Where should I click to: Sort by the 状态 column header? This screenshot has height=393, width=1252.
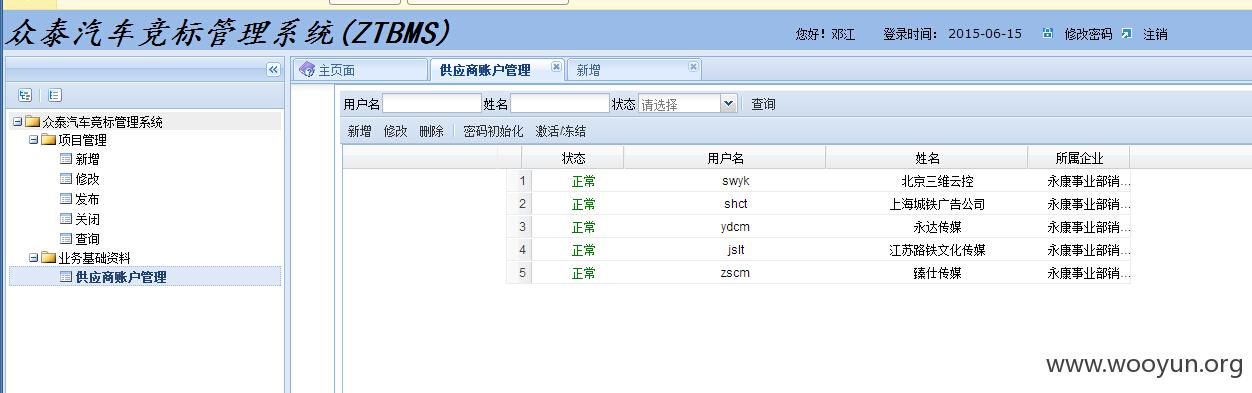pos(573,158)
